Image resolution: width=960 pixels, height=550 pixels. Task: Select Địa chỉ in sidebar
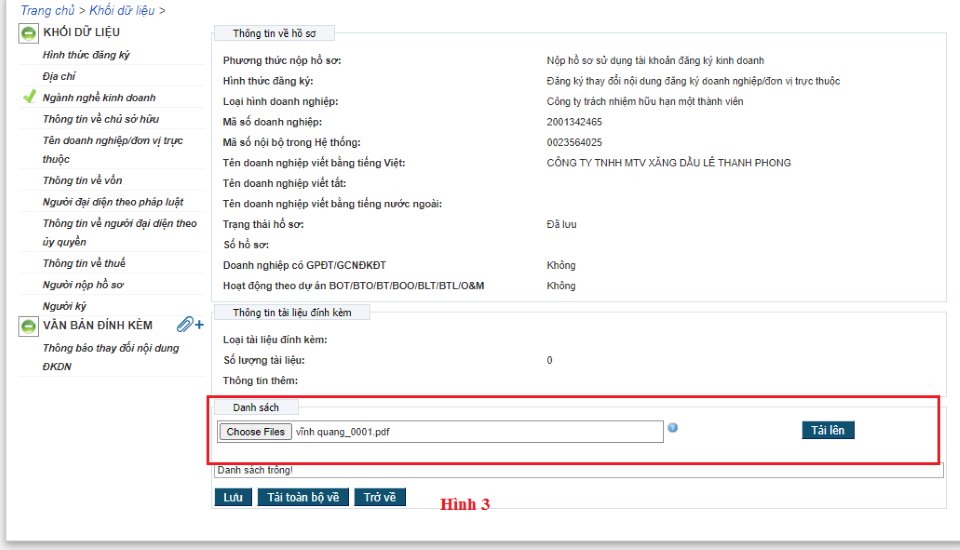tap(59, 76)
